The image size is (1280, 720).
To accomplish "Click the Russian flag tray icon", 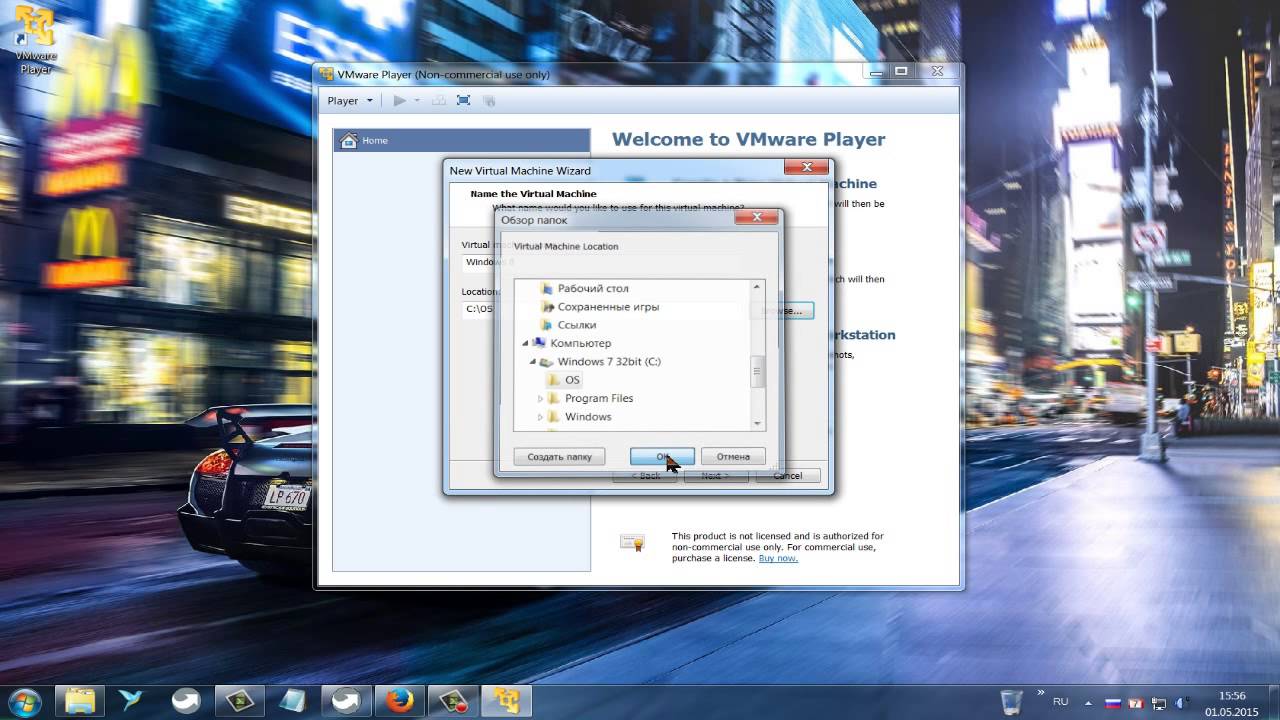I will (x=1112, y=702).
